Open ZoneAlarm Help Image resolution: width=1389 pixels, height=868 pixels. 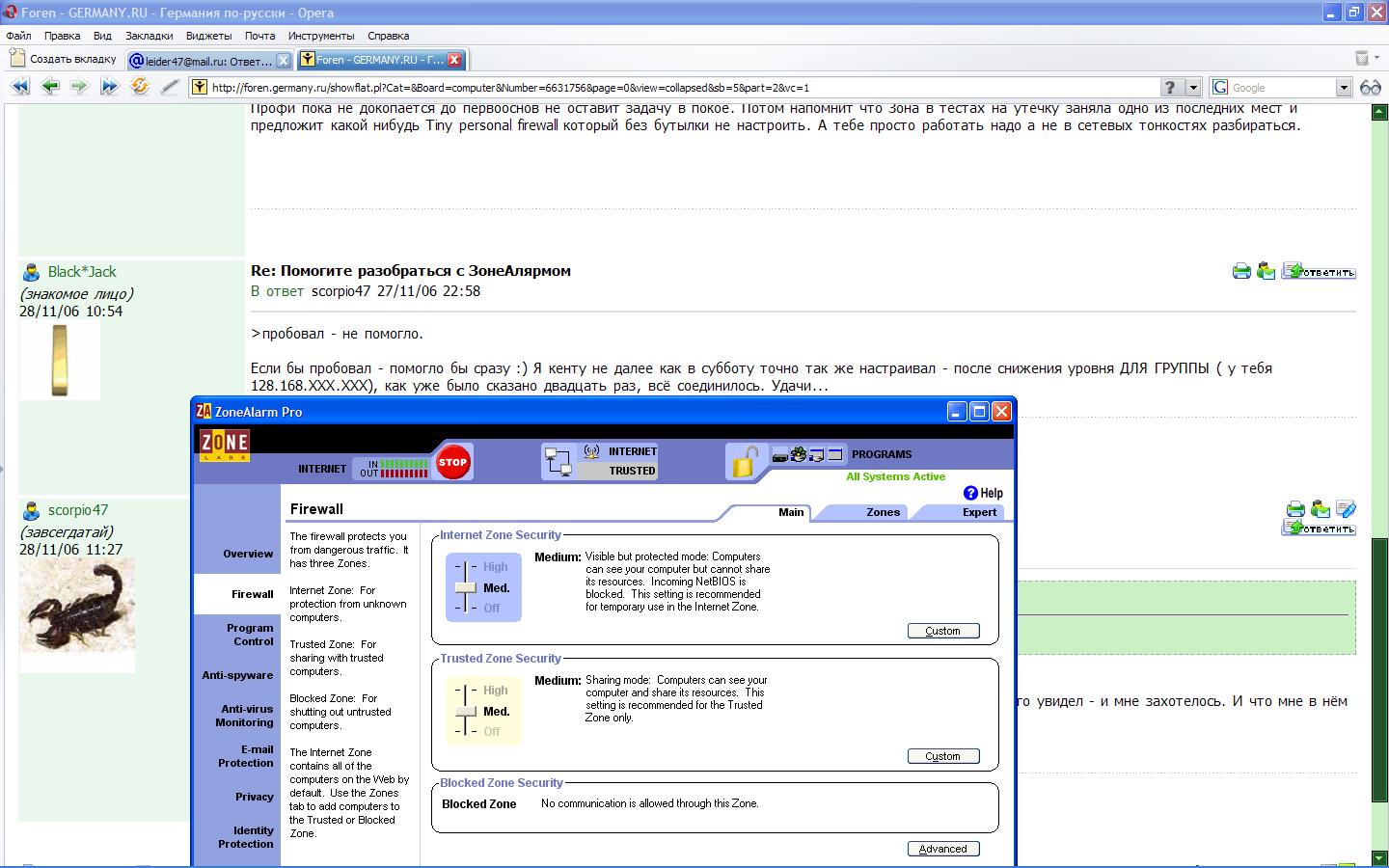983,493
